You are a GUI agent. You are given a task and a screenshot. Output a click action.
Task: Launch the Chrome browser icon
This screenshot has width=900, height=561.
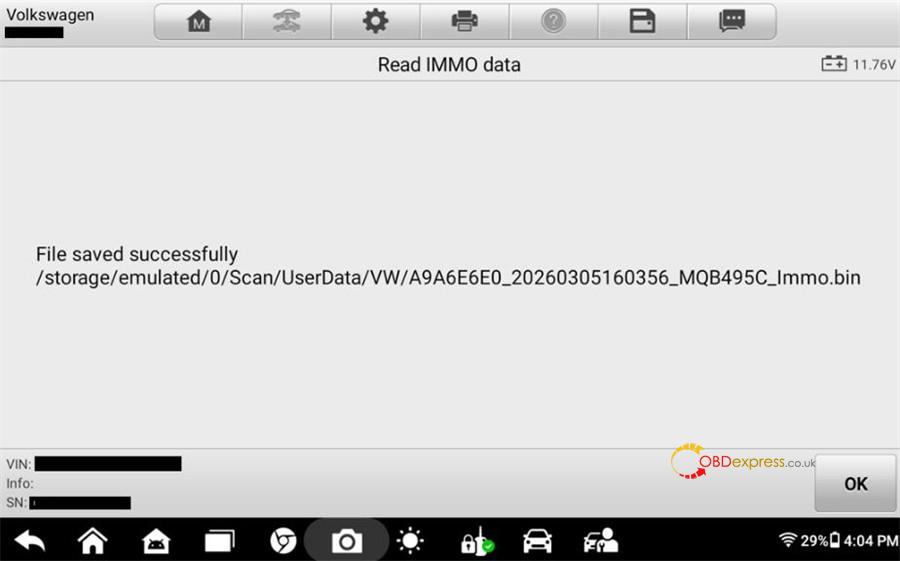coord(283,541)
